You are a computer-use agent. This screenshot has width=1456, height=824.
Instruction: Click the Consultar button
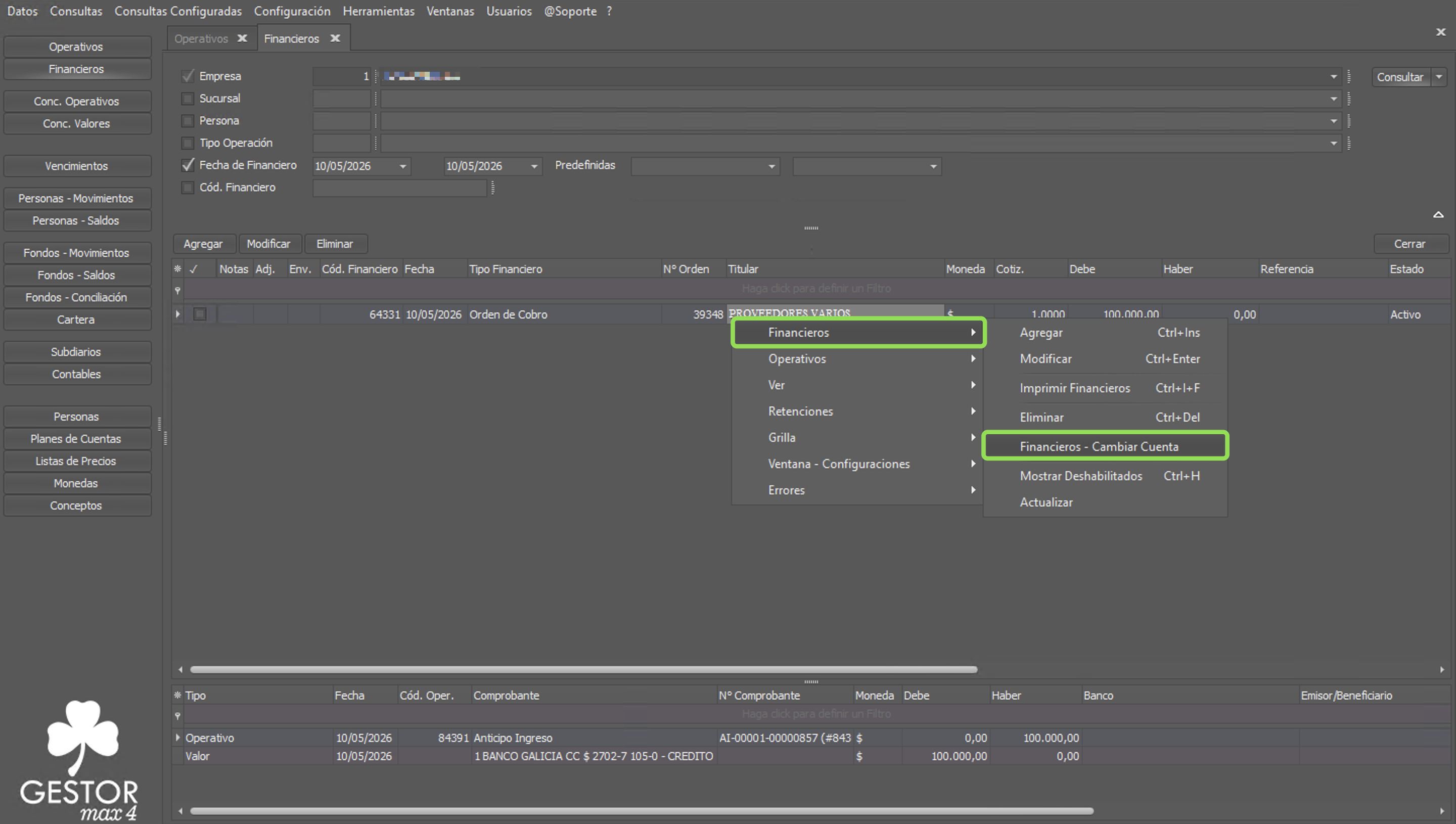1400,76
